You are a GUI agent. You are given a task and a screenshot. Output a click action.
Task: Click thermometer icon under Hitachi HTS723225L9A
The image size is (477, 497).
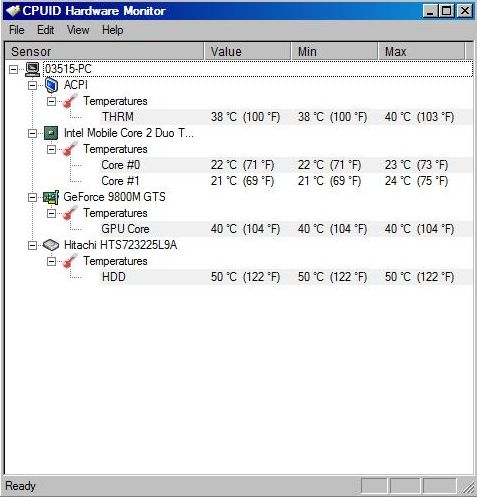click(70, 261)
